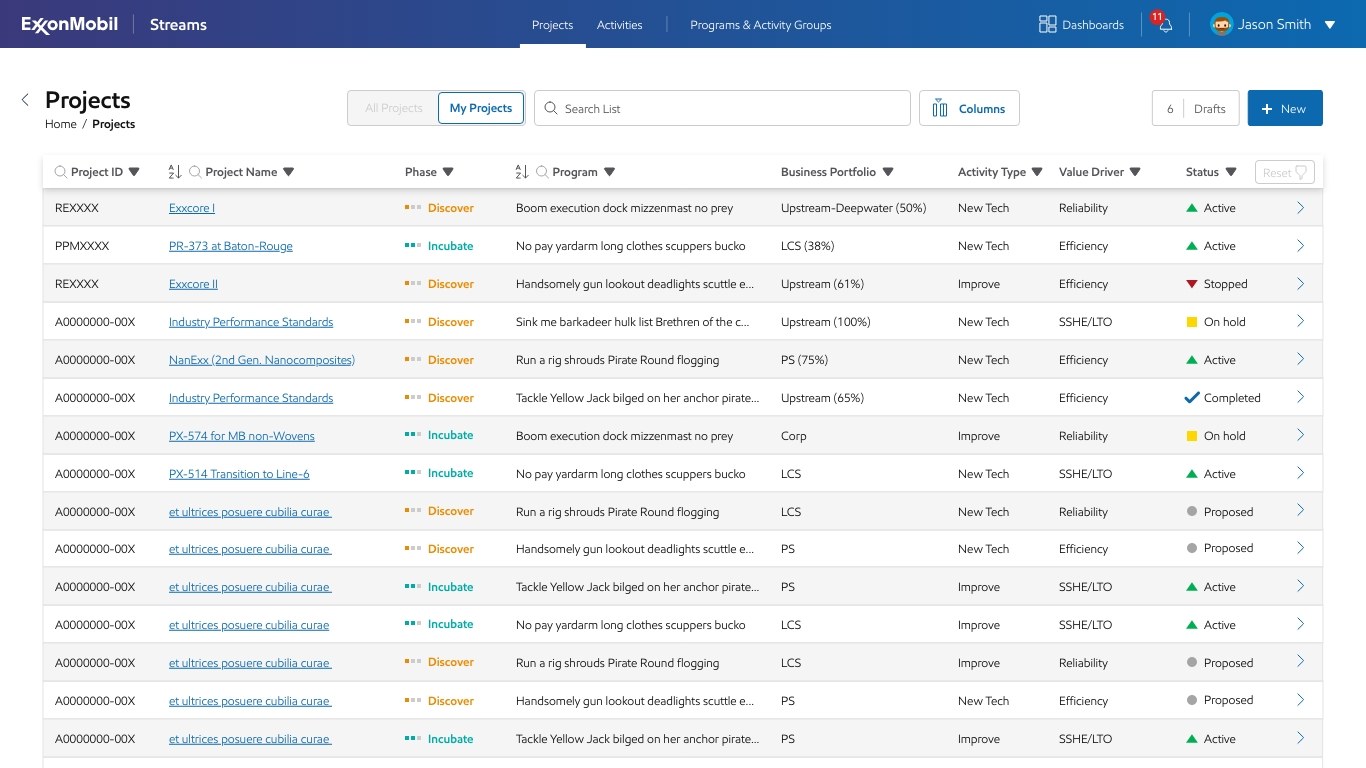Switch to Activities tab
Viewport: 1366px width, 768px height.
tap(620, 25)
